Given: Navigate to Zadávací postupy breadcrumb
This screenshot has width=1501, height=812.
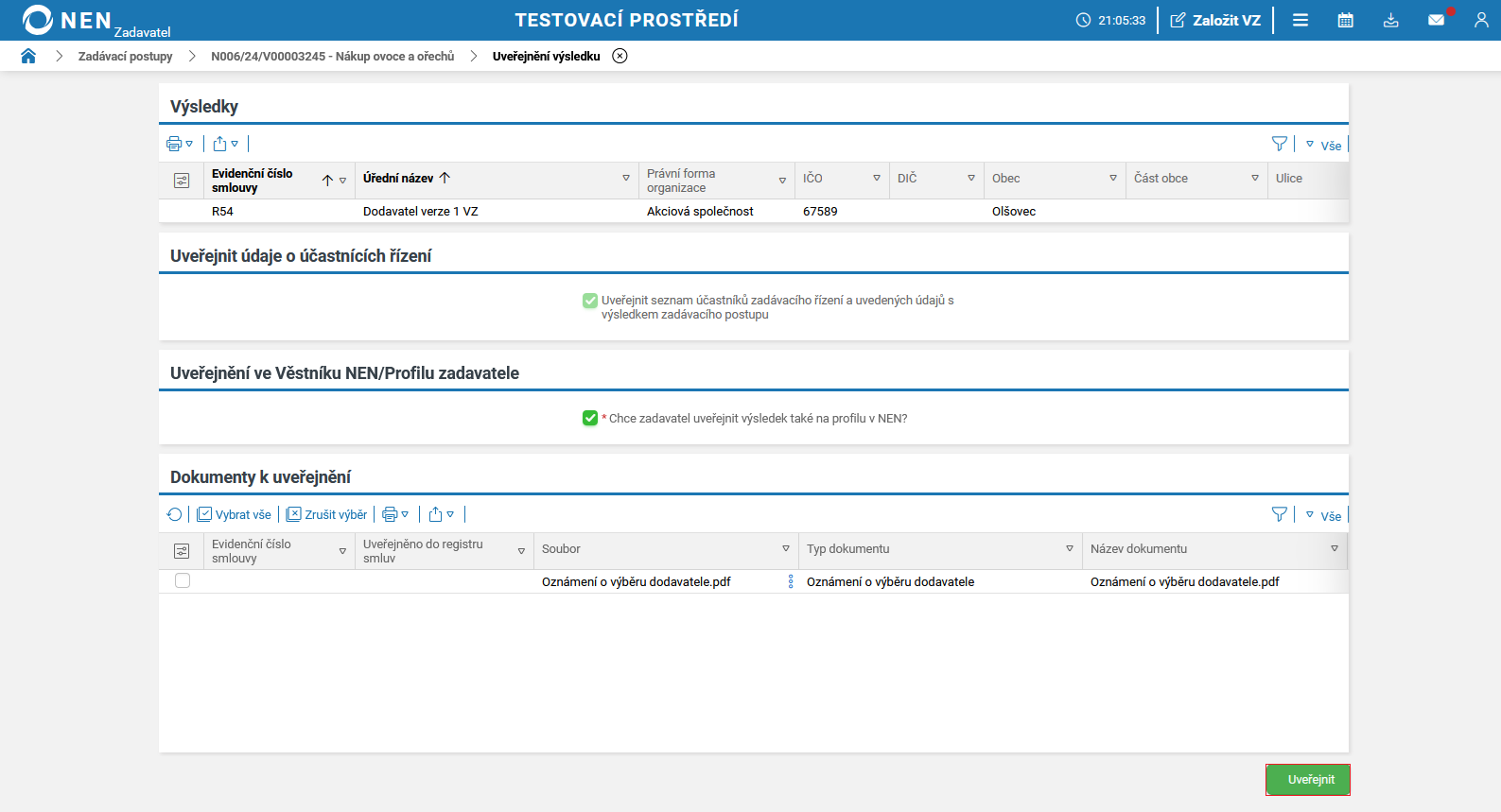Looking at the screenshot, I should pos(125,56).
